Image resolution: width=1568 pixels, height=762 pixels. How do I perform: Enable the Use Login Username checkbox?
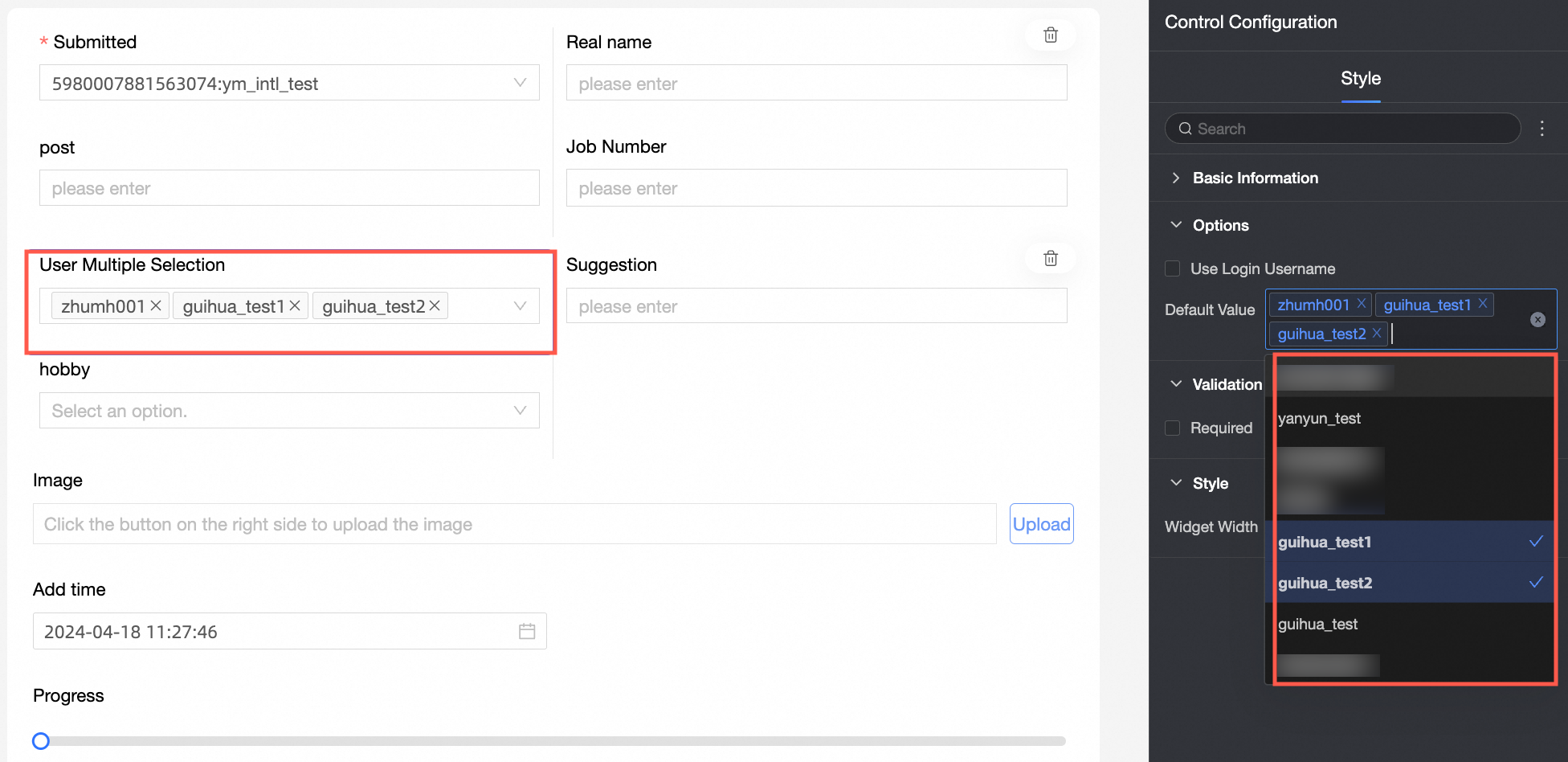point(1173,268)
